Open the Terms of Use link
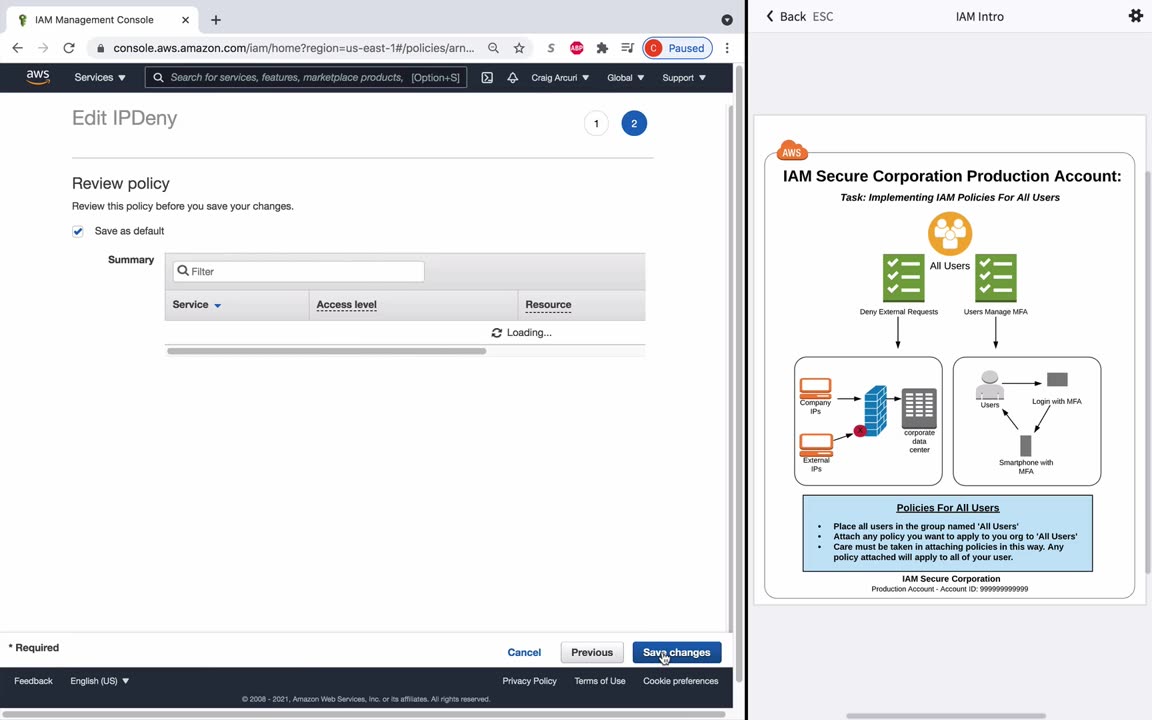 (x=600, y=681)
